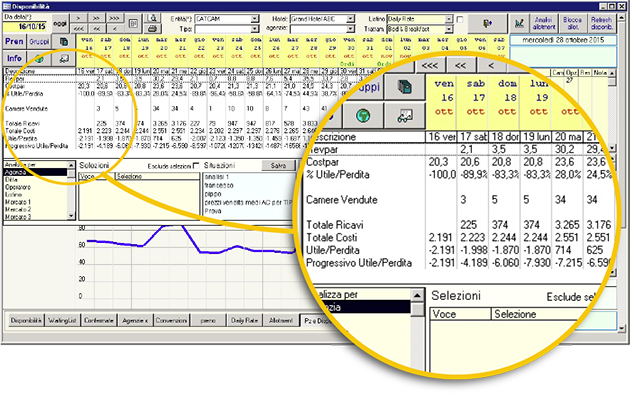
Task: Click the Nota column header
Action: point(599,73)
